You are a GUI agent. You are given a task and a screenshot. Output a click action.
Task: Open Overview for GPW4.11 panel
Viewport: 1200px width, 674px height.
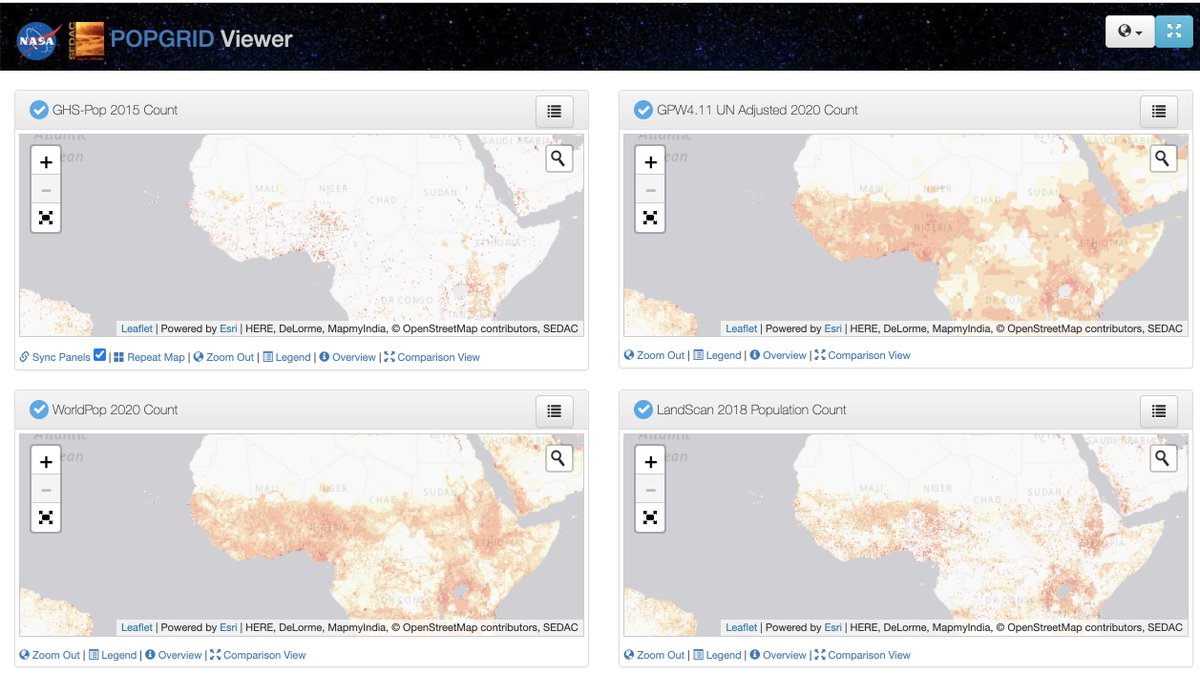[x=778, y=355]
